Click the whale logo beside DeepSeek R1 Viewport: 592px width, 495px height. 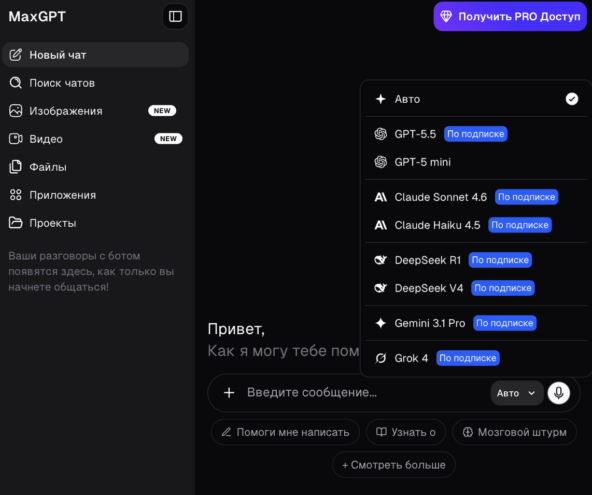pyautogui.click(x=381, y=260)
